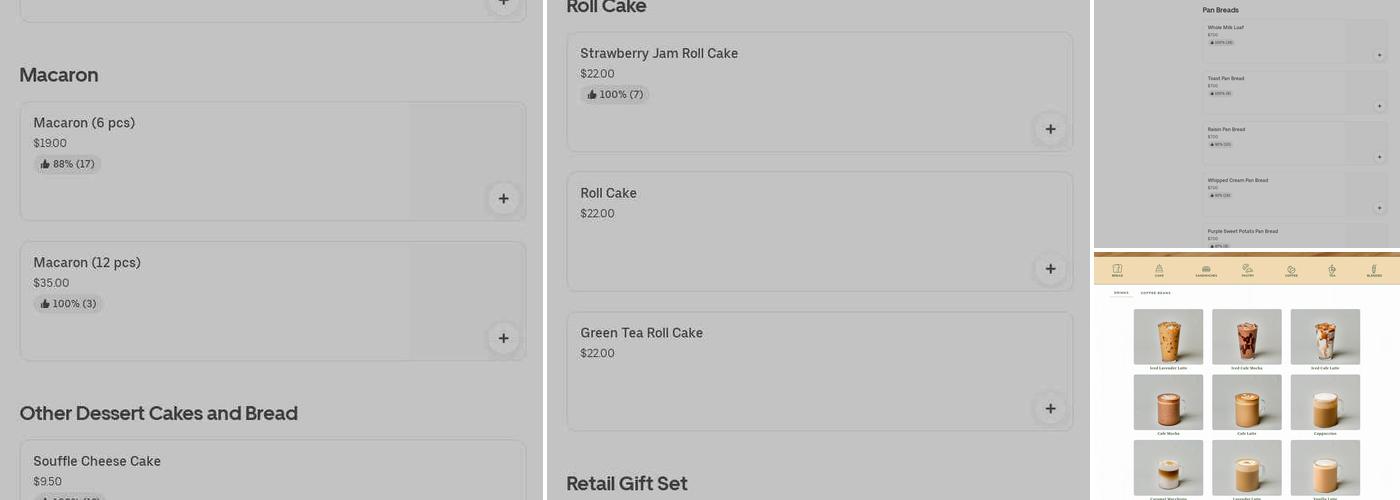This screenshot has width=1400, height=500.
Task: Select the Cappuccino drink image
Action: (x=1325, y=402)
